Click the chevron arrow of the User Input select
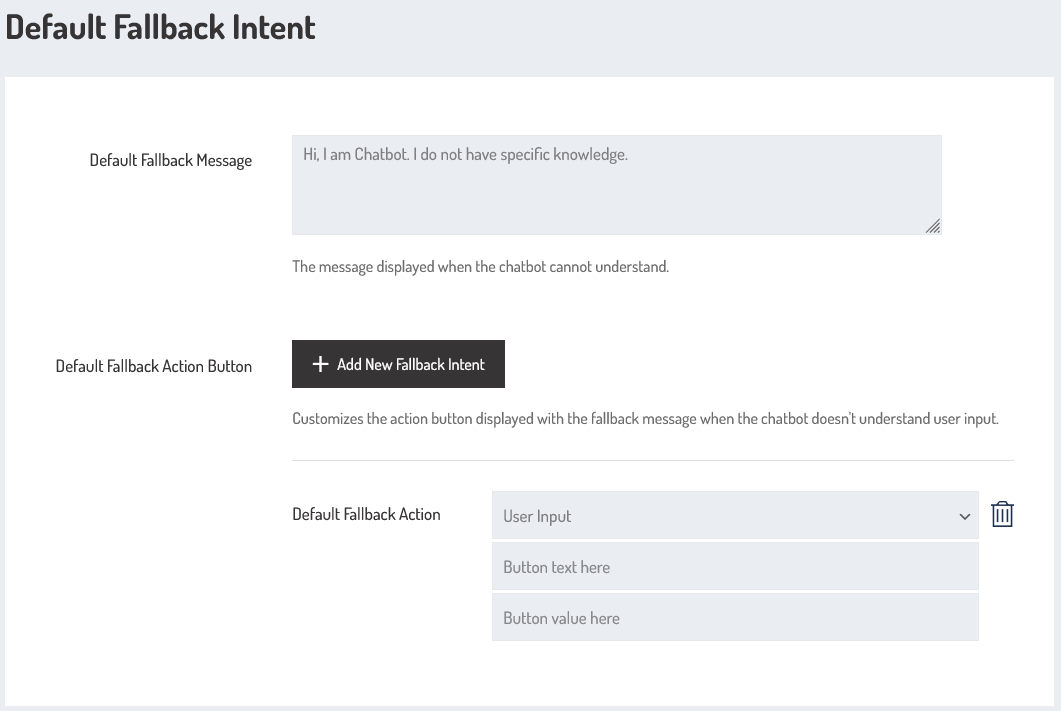 [965, 517]
